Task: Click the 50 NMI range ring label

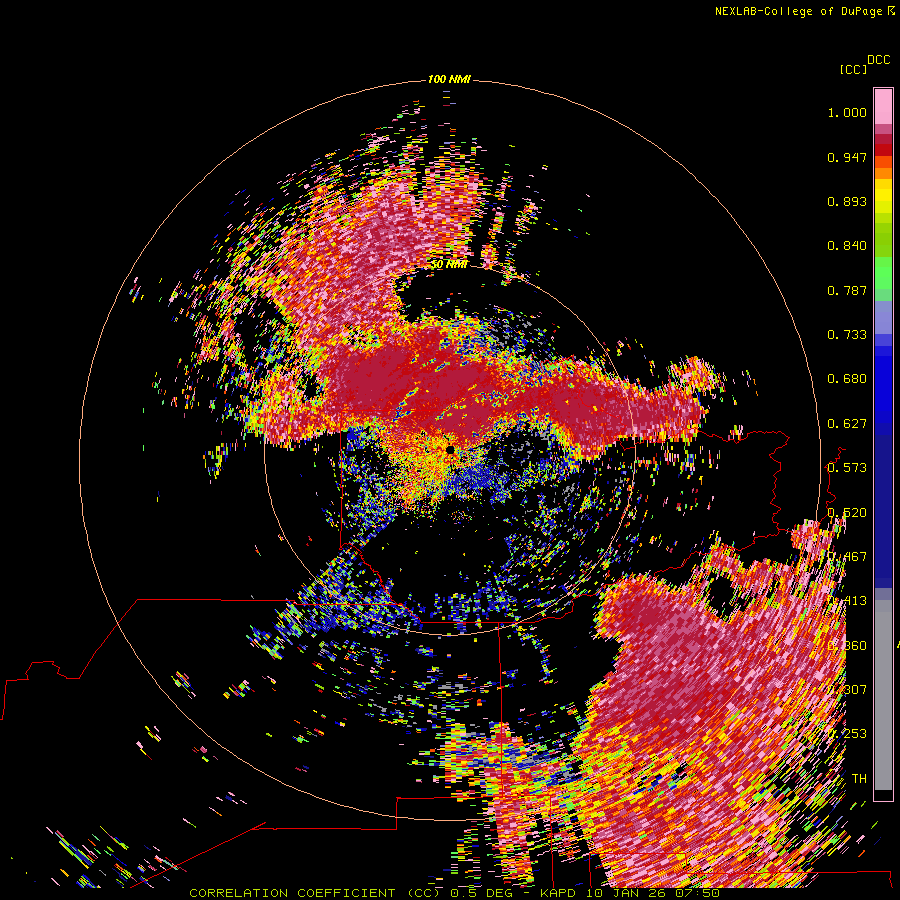Action: (x=449, y=265)
